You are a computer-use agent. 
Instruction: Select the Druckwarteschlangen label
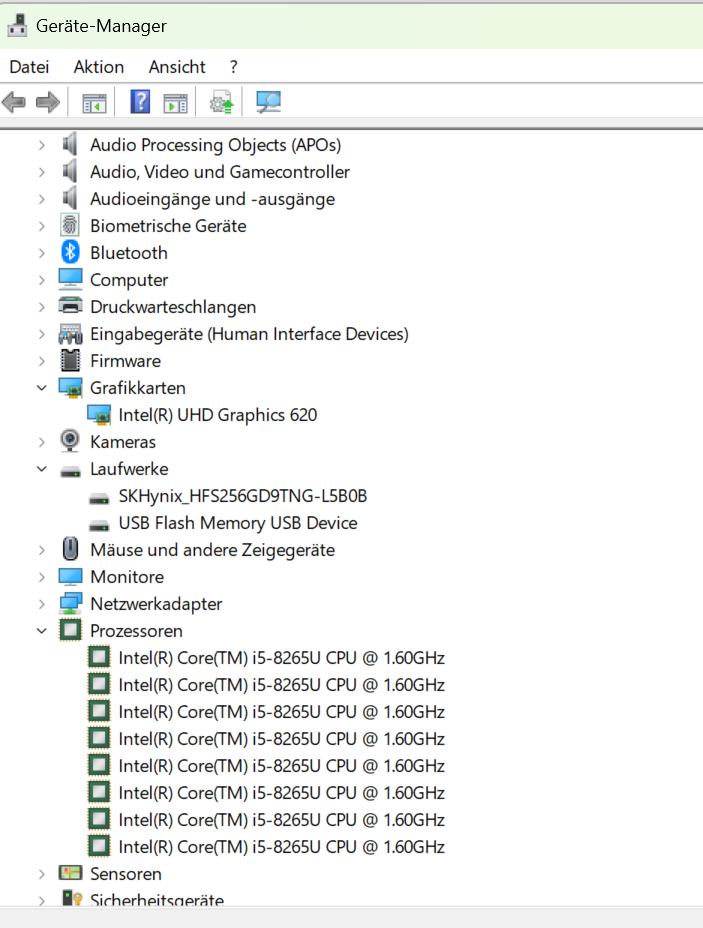coord(173,307)
